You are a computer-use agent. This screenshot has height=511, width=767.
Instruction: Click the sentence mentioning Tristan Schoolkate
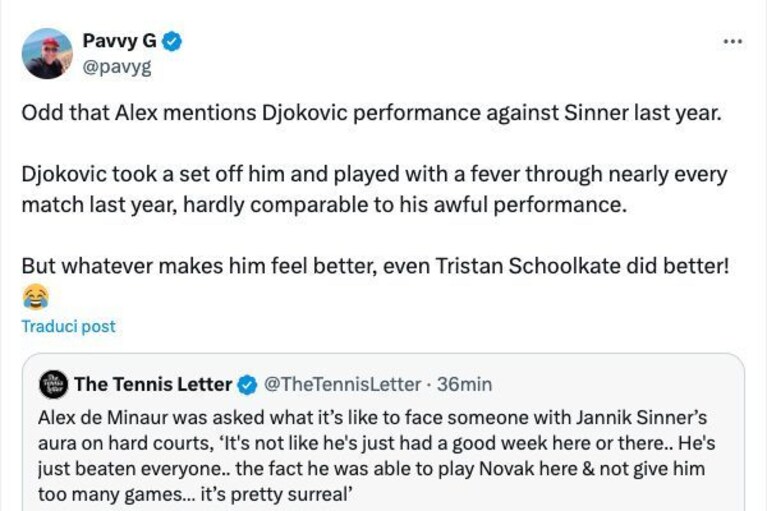(x=375, y=267)
